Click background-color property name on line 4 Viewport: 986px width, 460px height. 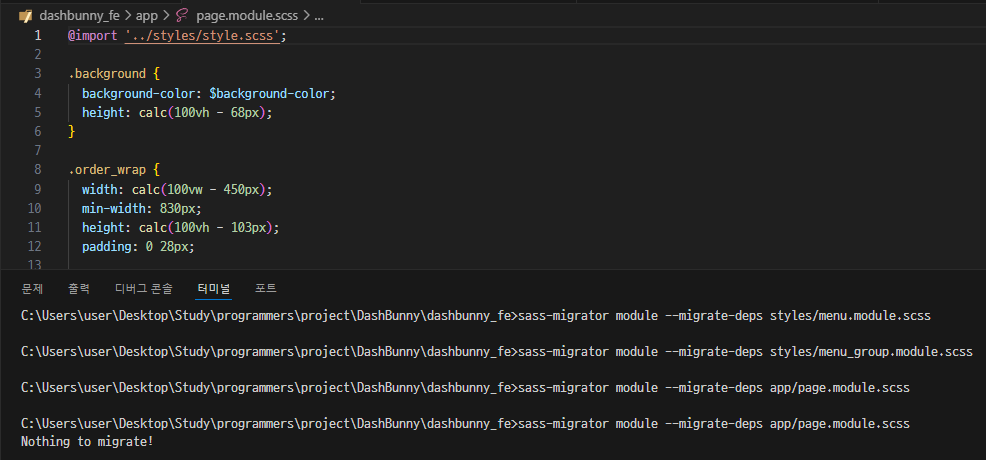coord(138,93)
